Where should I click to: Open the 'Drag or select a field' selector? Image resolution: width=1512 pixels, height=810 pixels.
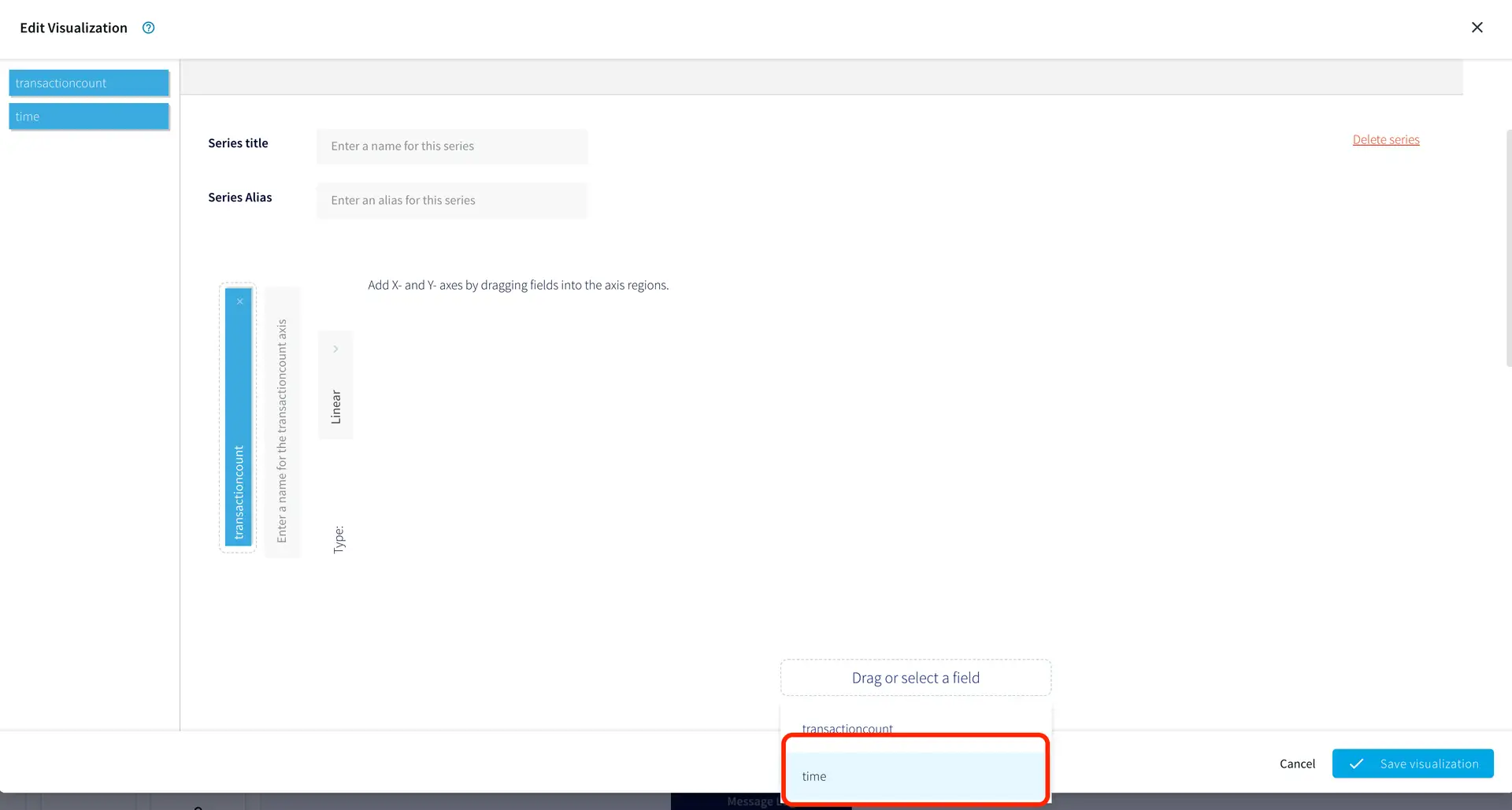pos(915,678)
